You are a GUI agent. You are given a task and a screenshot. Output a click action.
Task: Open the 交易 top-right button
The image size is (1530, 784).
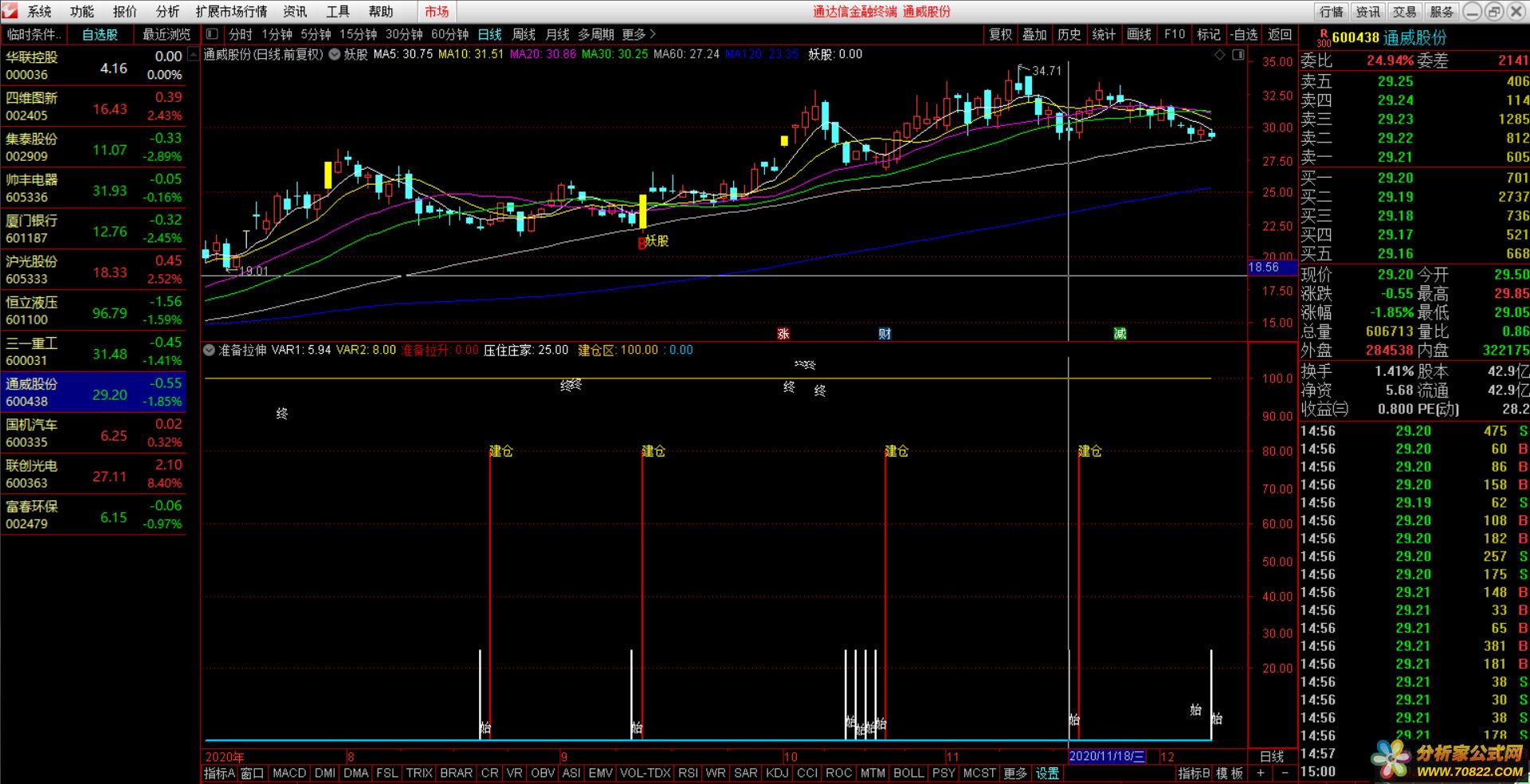[1404, 11]
